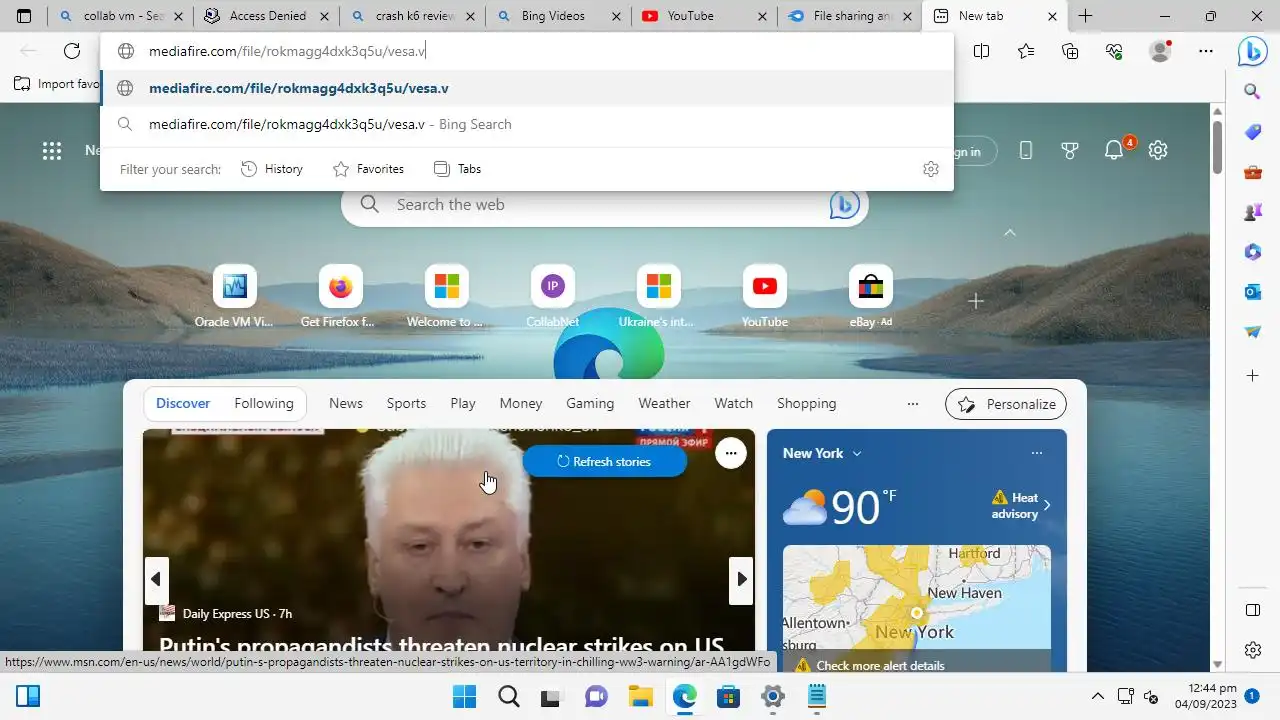Add a sidebar app with plus icon
Viewport: 1280px width, 720px height.
[x=1252, y=375]
